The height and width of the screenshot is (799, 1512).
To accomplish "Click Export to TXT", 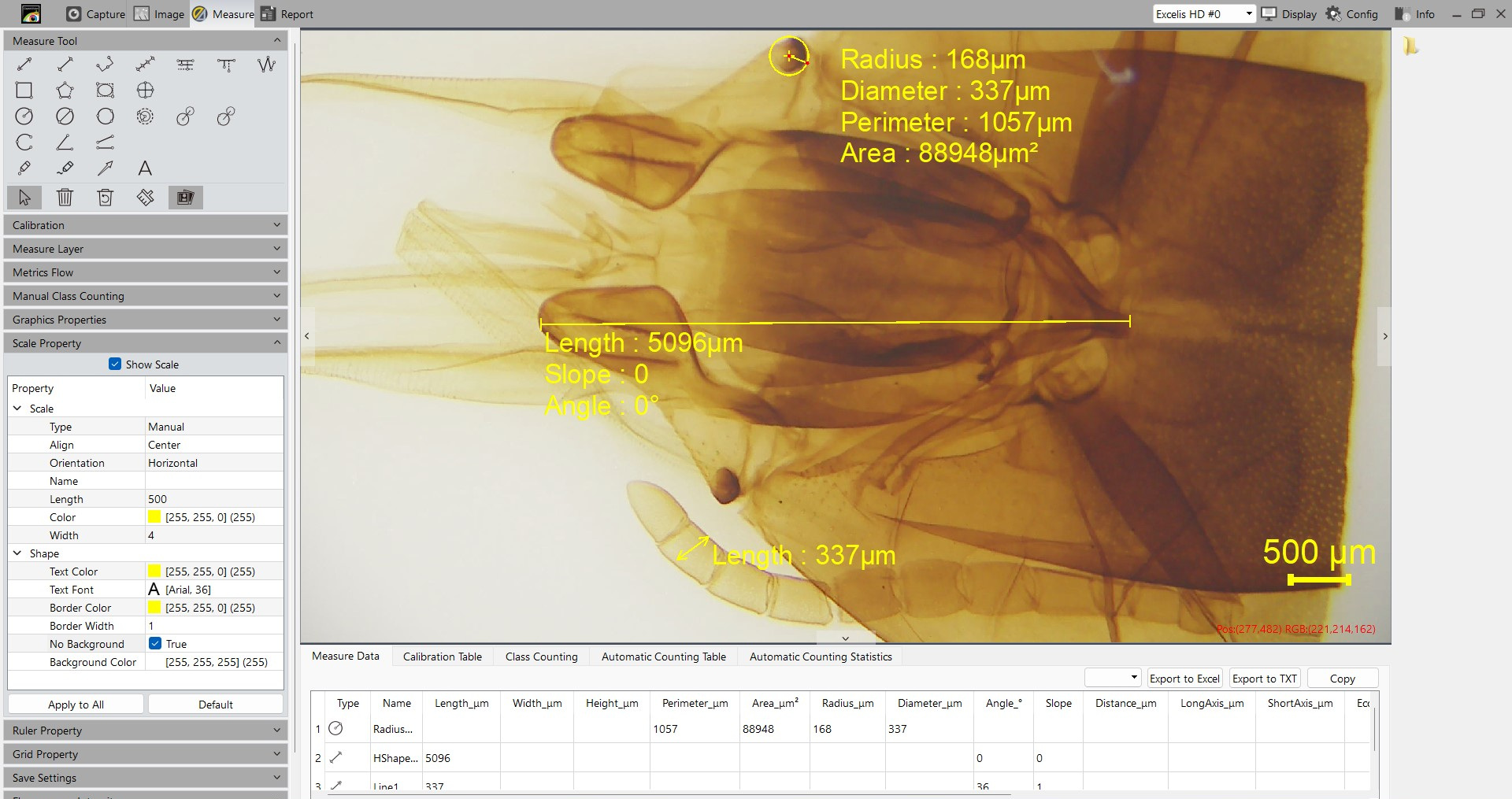I will (x=1264, y=679).
